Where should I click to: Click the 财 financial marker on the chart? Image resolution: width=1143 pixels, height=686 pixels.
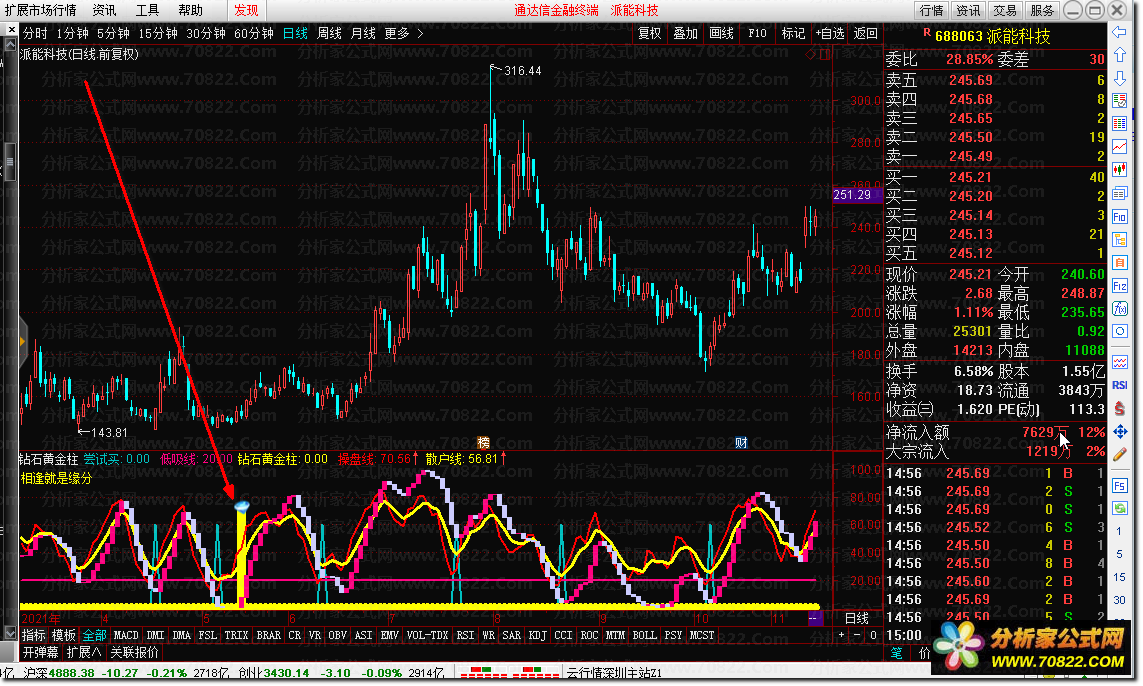(741, 443)
